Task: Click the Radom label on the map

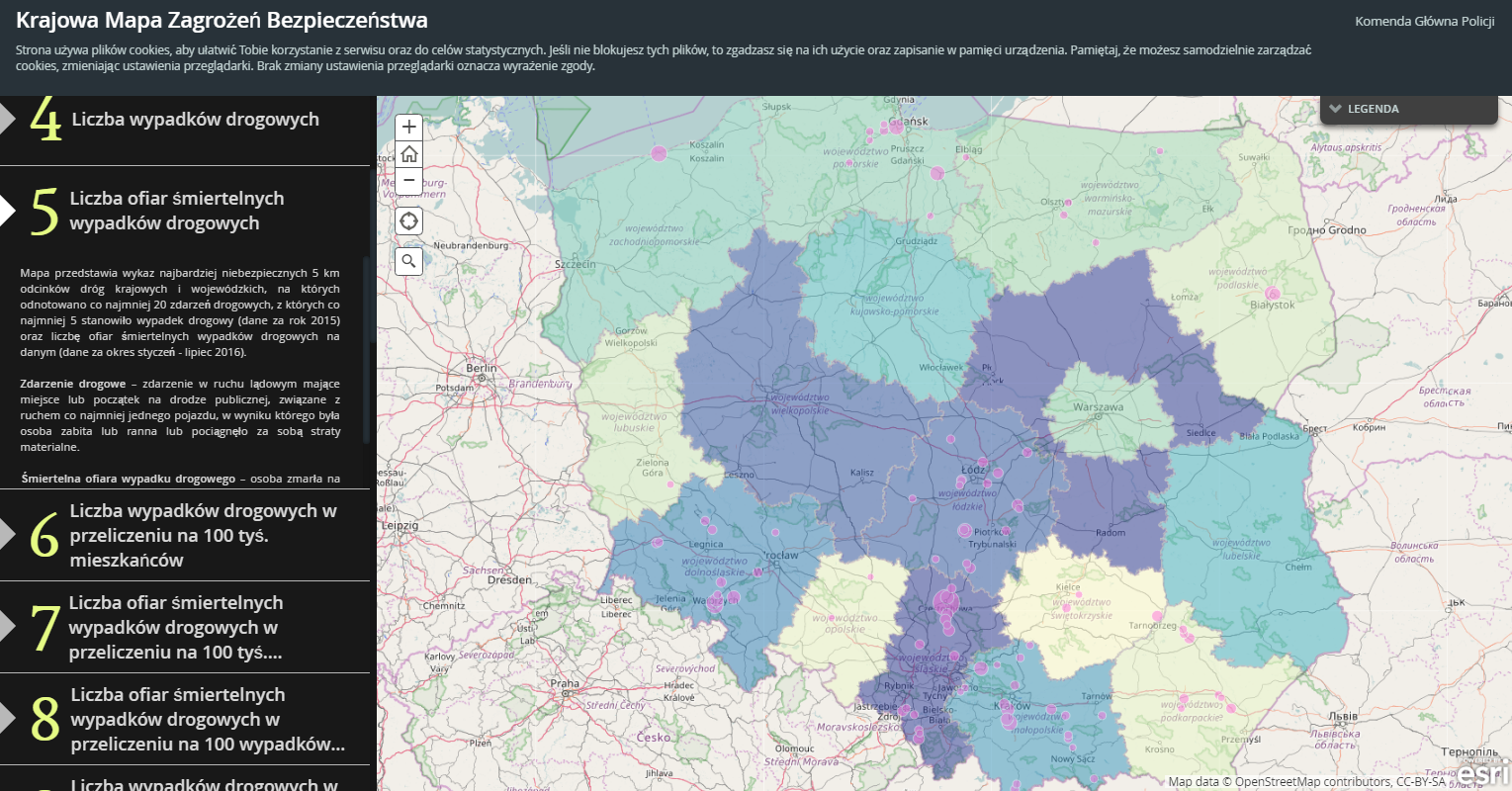Action: [x=1111, y=532]
